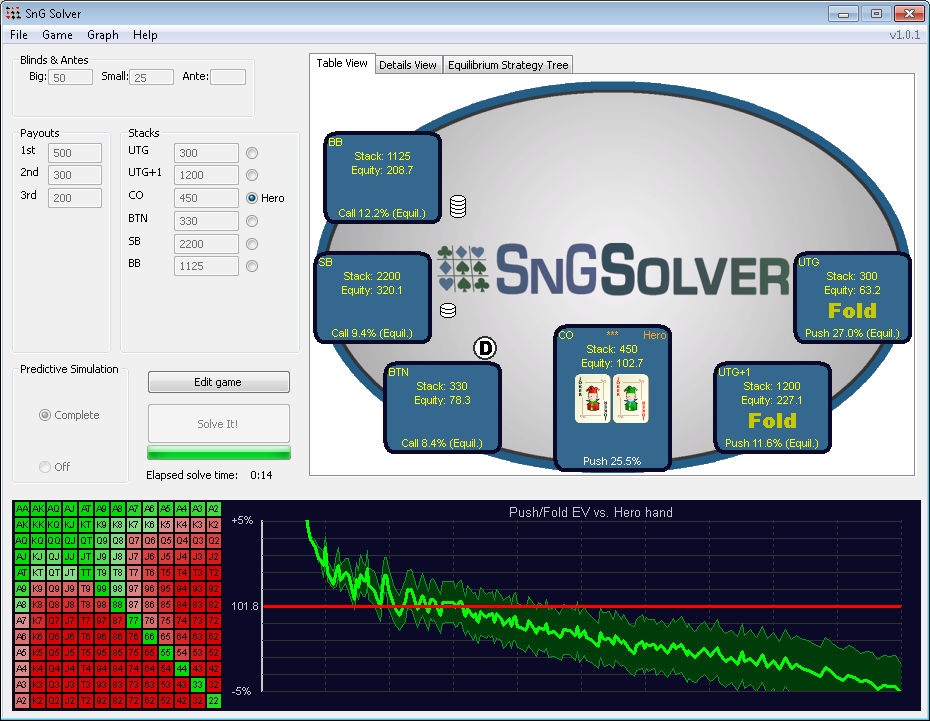Click the SB player's chip stack icon
This screenshot has width=930, height=721.
(448, 310)
